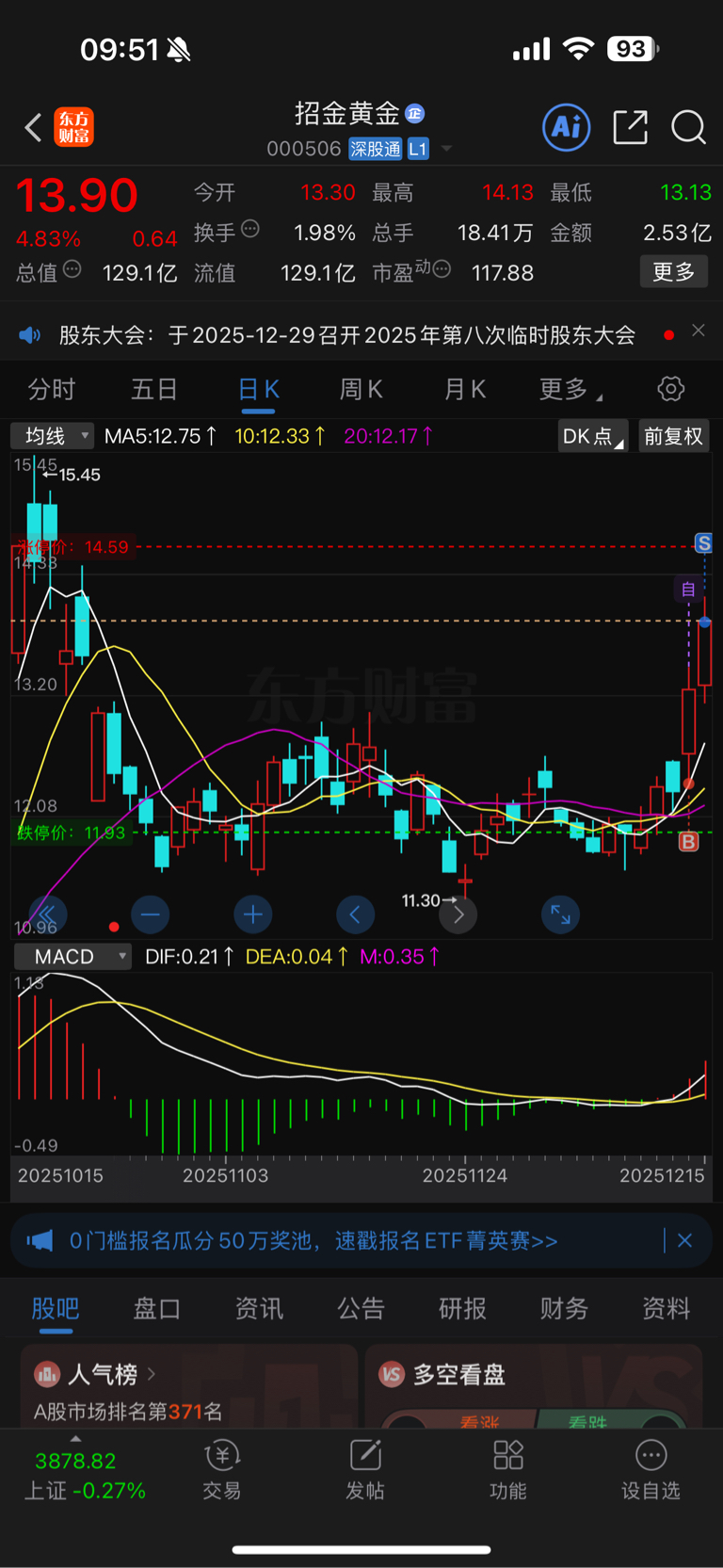Open the 财务 tab
Viewport: 723px width, 1568px height.
[x=564, y=1308]
